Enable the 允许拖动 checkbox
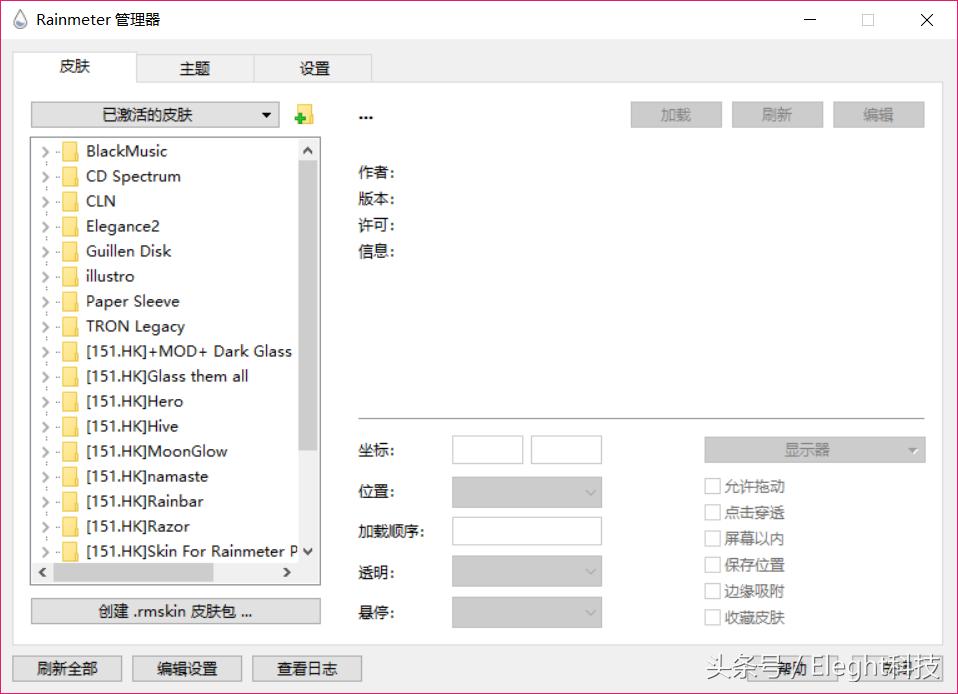 click(712, 486)
